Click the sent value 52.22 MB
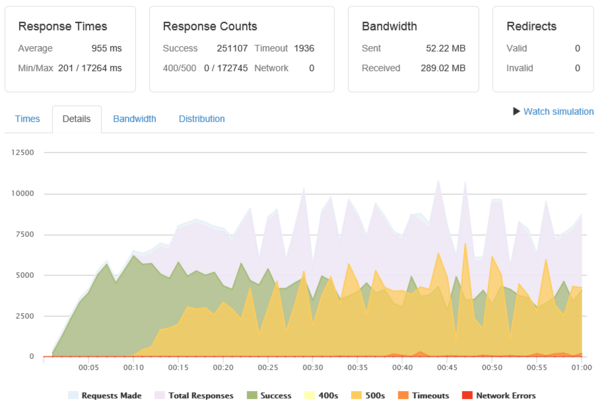 [x=446, y=48]
